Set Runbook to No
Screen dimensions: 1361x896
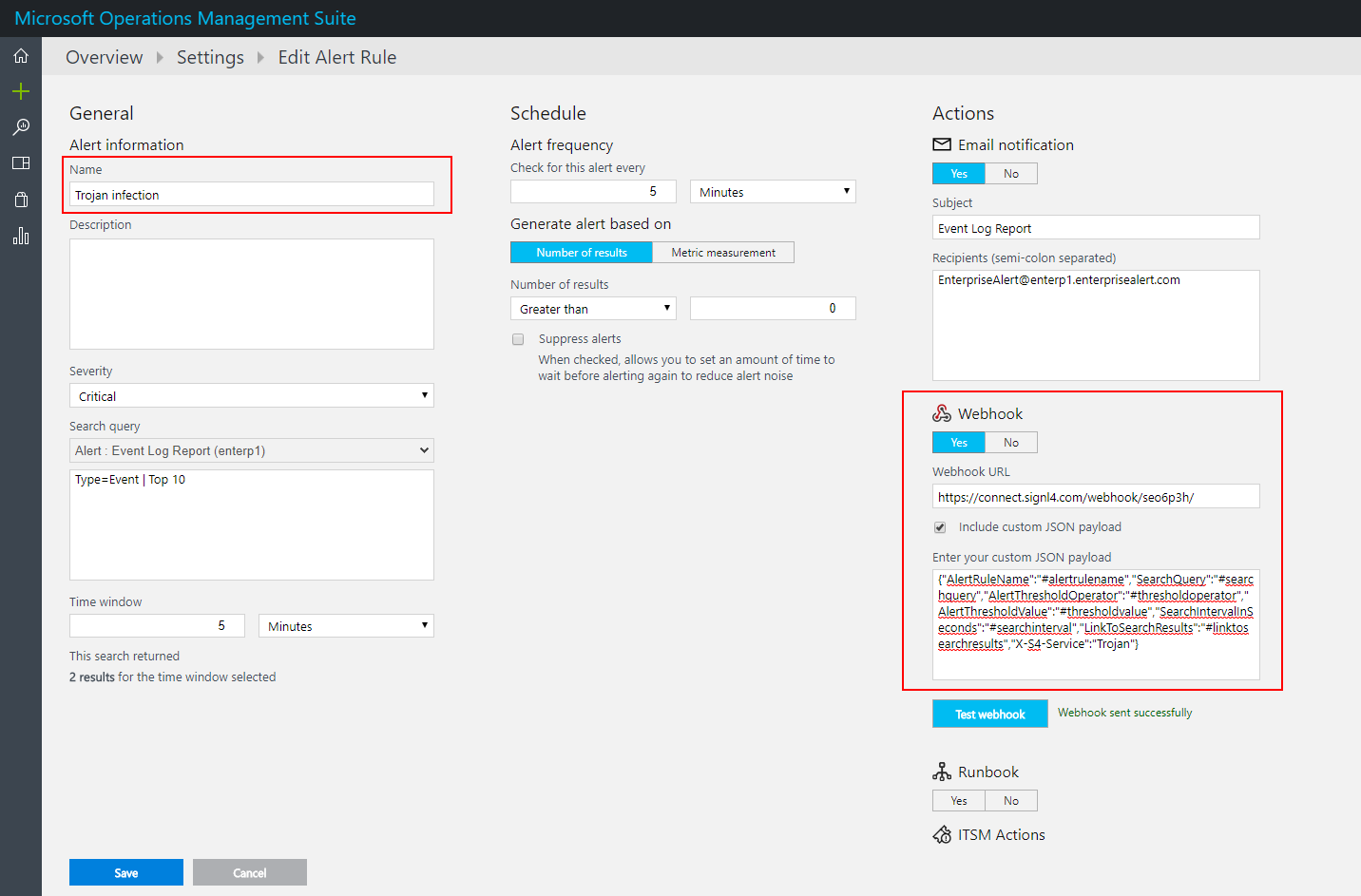coord(1011,801)
